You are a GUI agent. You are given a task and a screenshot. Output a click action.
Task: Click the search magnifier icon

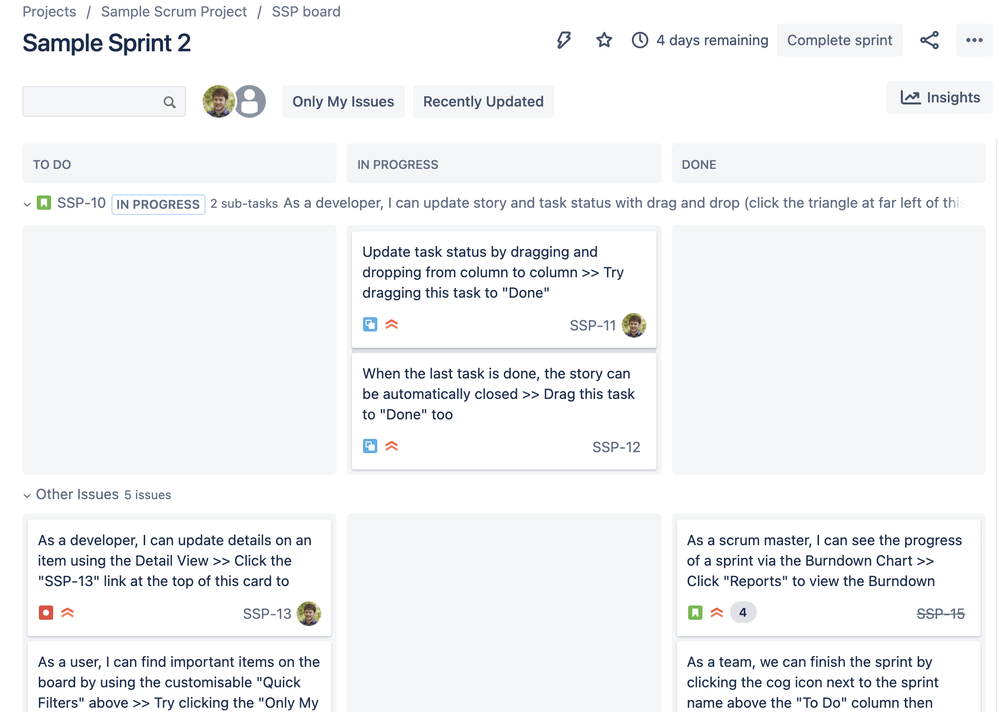169,102
